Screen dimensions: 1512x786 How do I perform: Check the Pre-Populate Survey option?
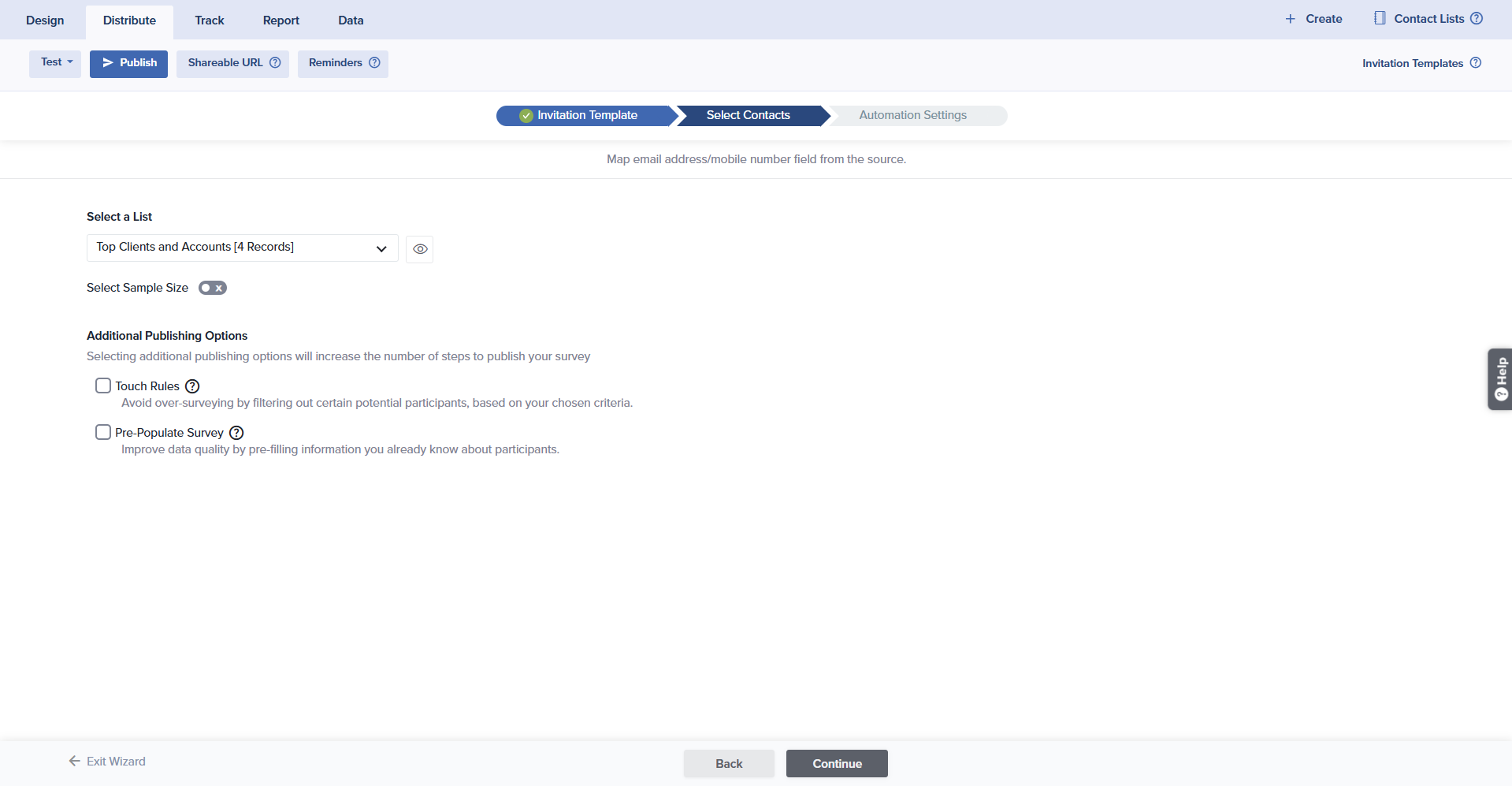click(103, 432)
